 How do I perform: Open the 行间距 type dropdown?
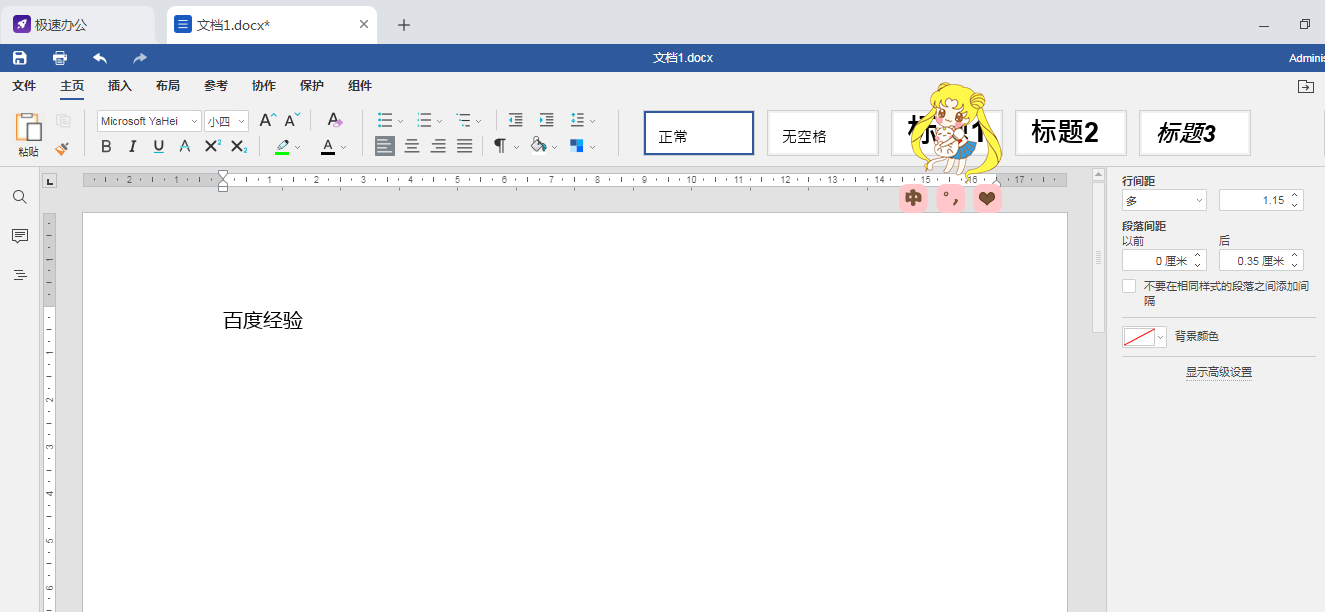[x=1164, y=200]
